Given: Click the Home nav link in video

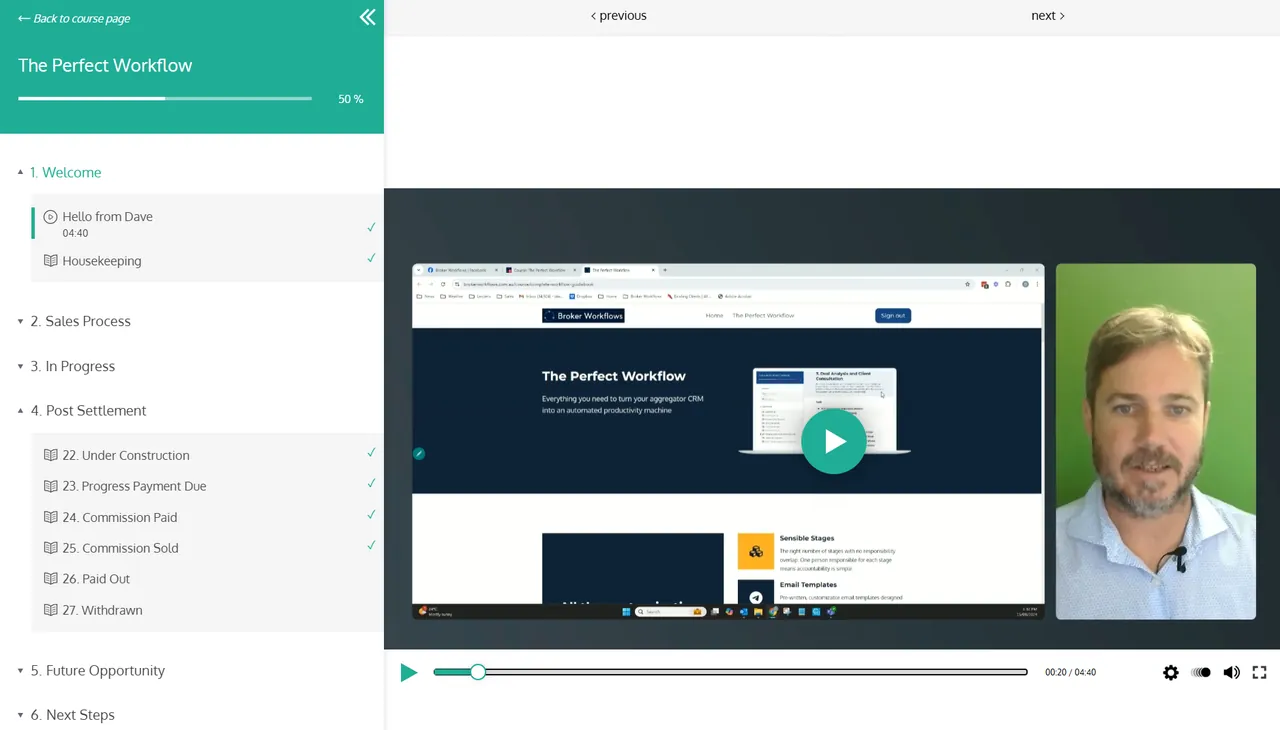Looking at the screenshot, I should (714, 315).
